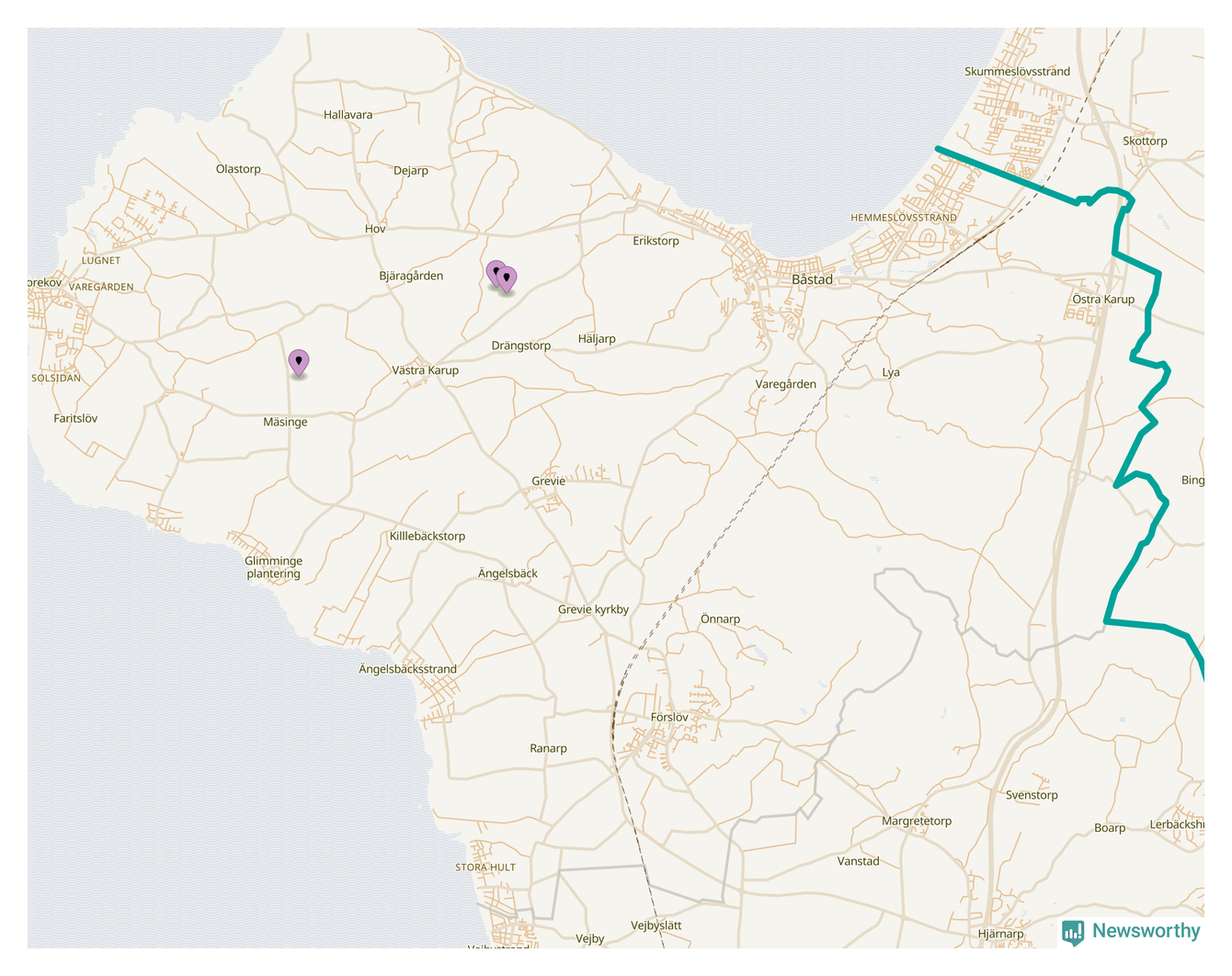Click the Lugnet label
Viewport: 1232px width, 976px height.
click(101, 261)
